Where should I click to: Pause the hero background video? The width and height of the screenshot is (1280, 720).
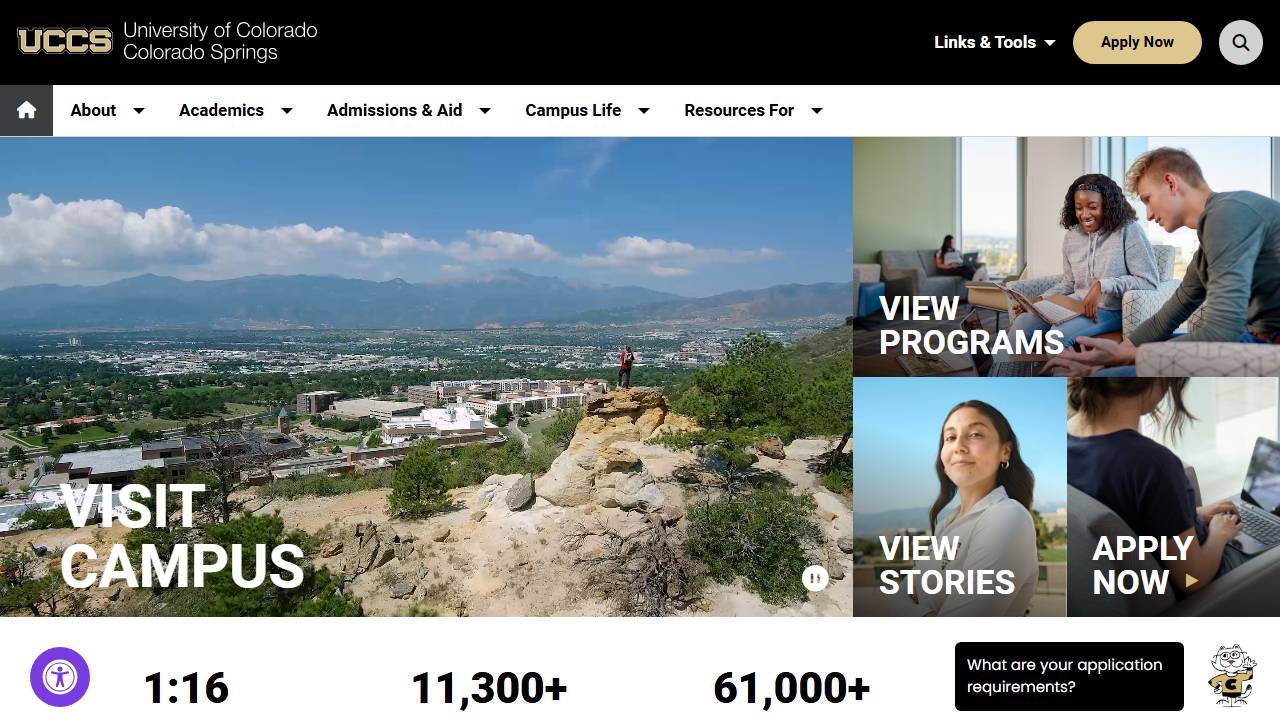pos(815,578)
